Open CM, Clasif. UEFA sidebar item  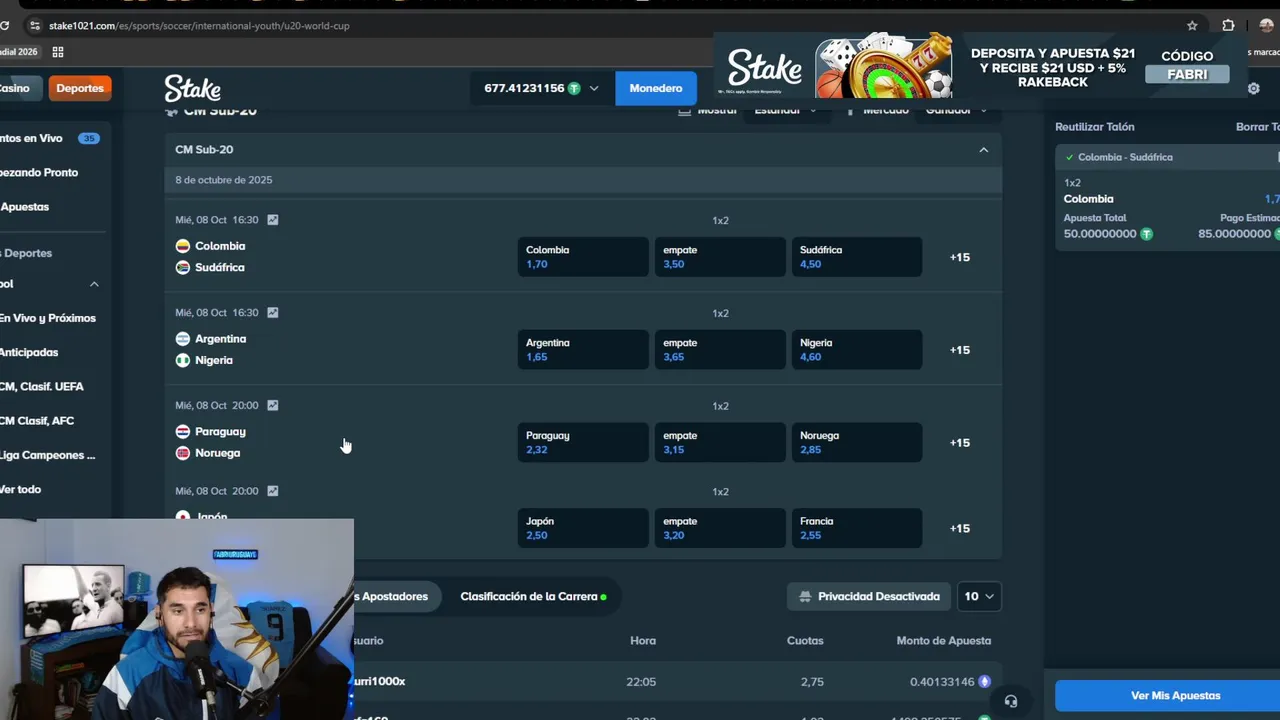(x=42, y=386)
